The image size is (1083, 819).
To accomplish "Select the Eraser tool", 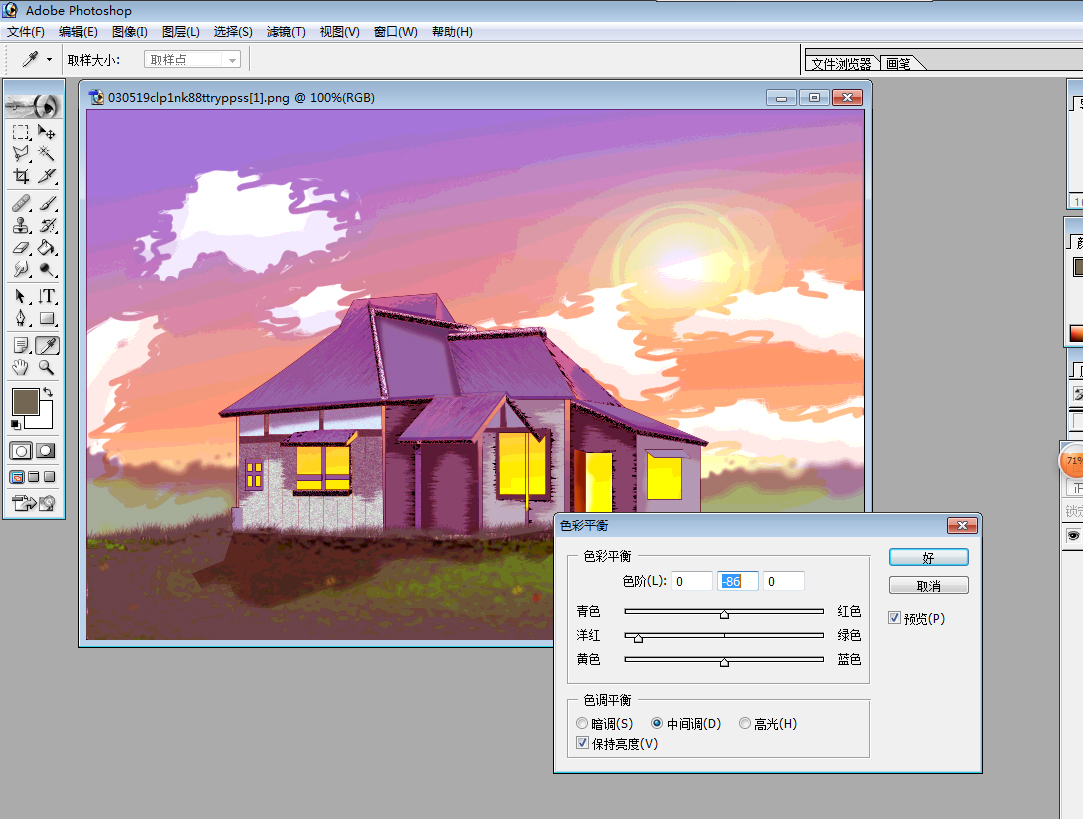I will (21, 247).
